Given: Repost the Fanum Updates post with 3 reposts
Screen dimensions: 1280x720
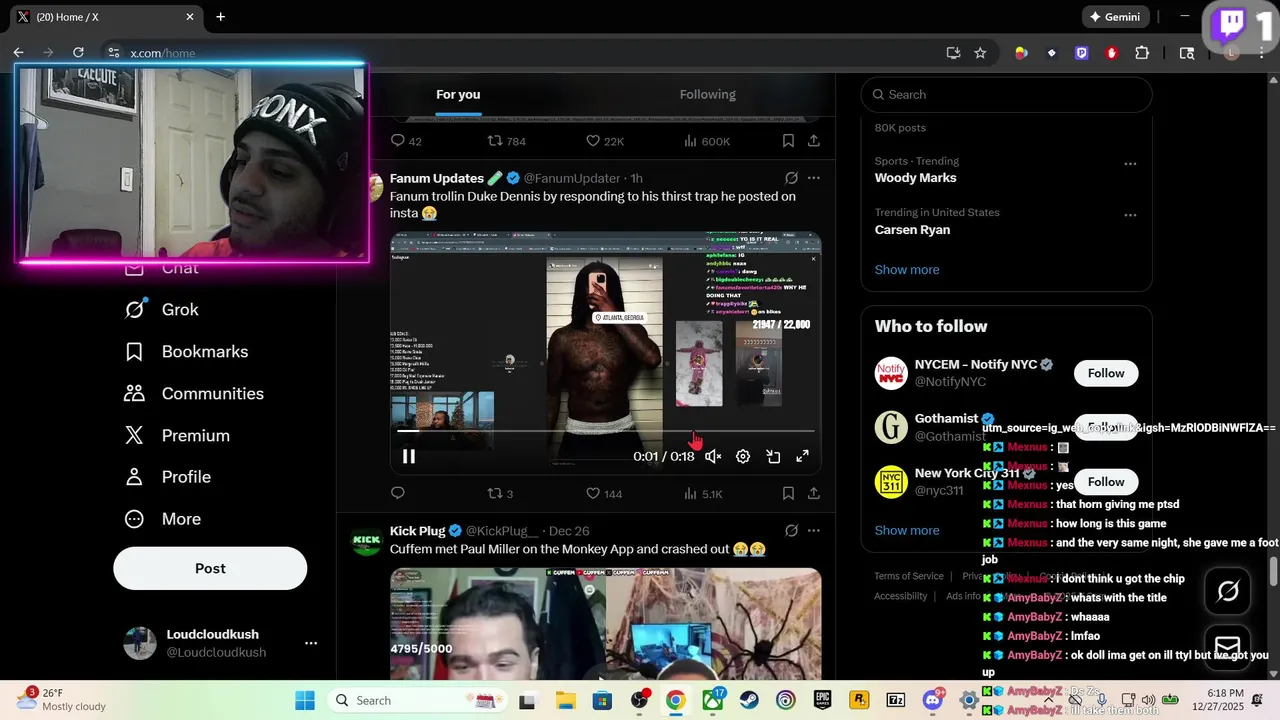Looking at the screenshot, I should point(500,493).
